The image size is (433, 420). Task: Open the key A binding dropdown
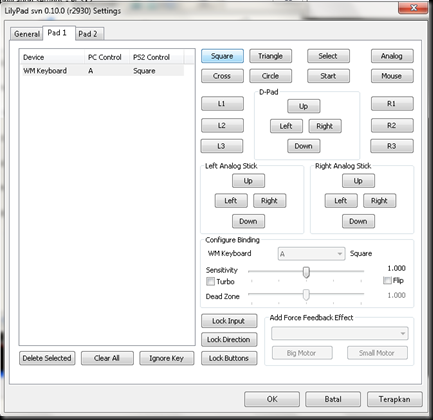(x=311, y=254)
